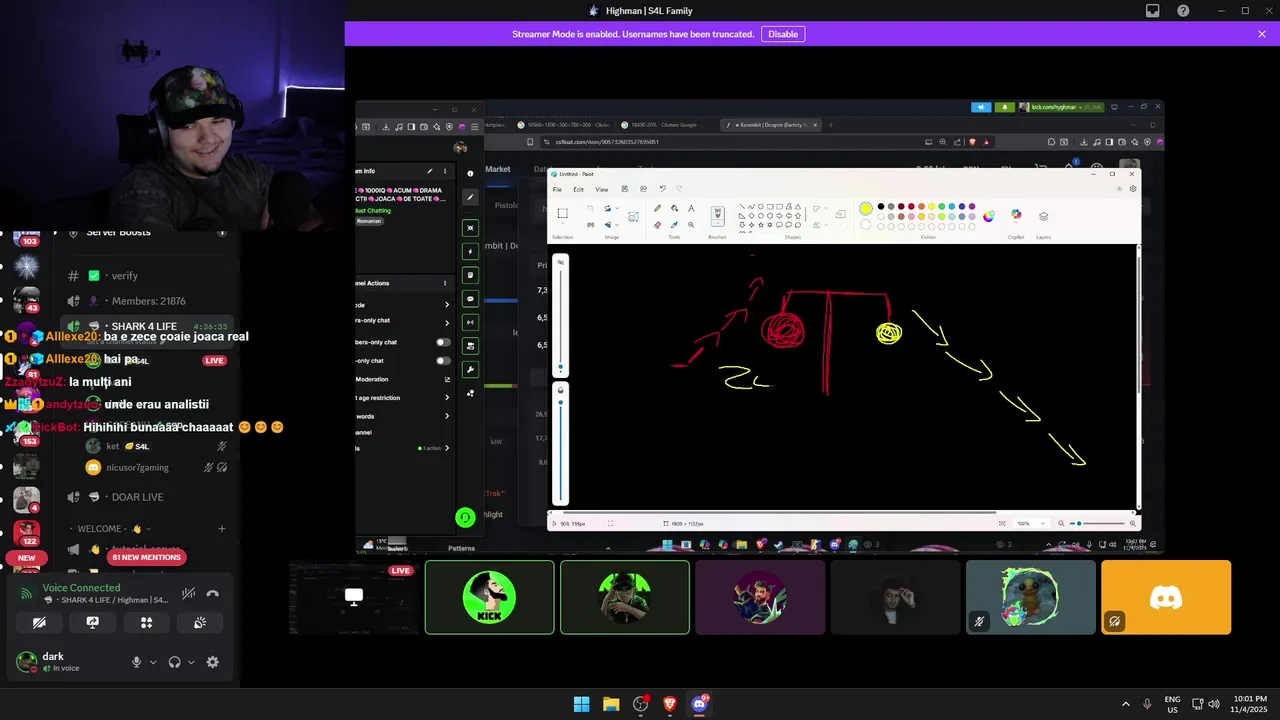Open Discord activities launcher button
Image resolution: width=1280 pixels, height=720 pixels.
(147, 622)
